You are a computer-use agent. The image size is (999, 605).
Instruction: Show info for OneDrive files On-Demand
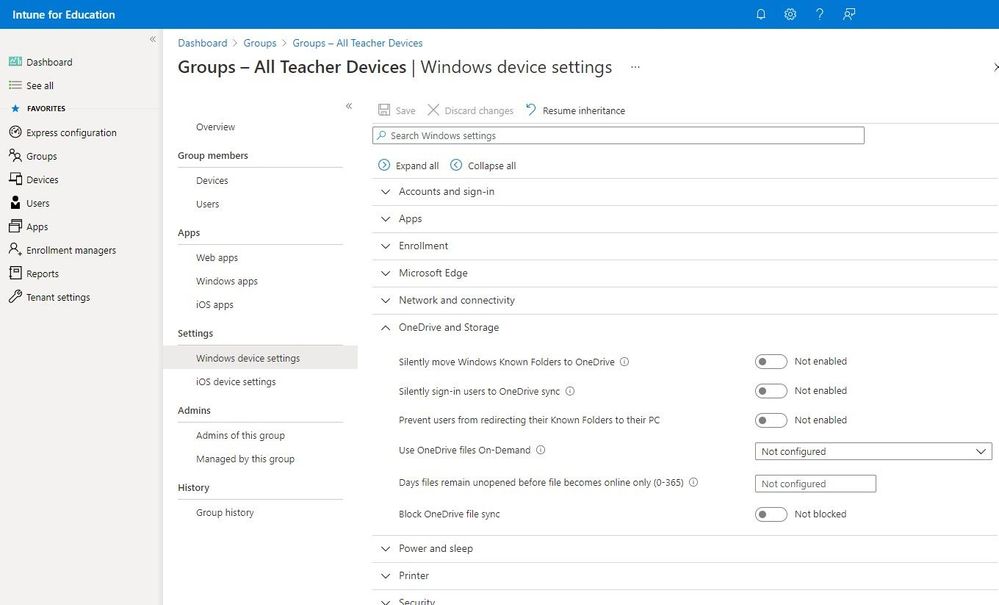tap(540, 450)
